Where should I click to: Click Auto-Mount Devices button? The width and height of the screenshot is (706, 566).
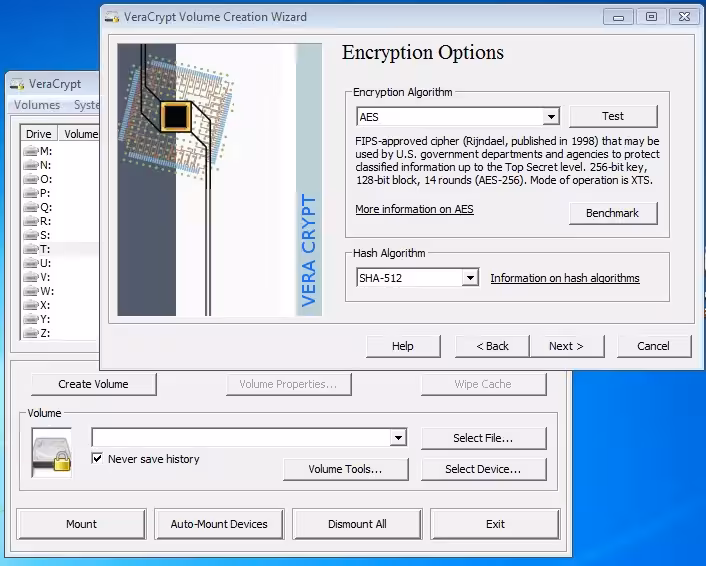coord(219,524)
